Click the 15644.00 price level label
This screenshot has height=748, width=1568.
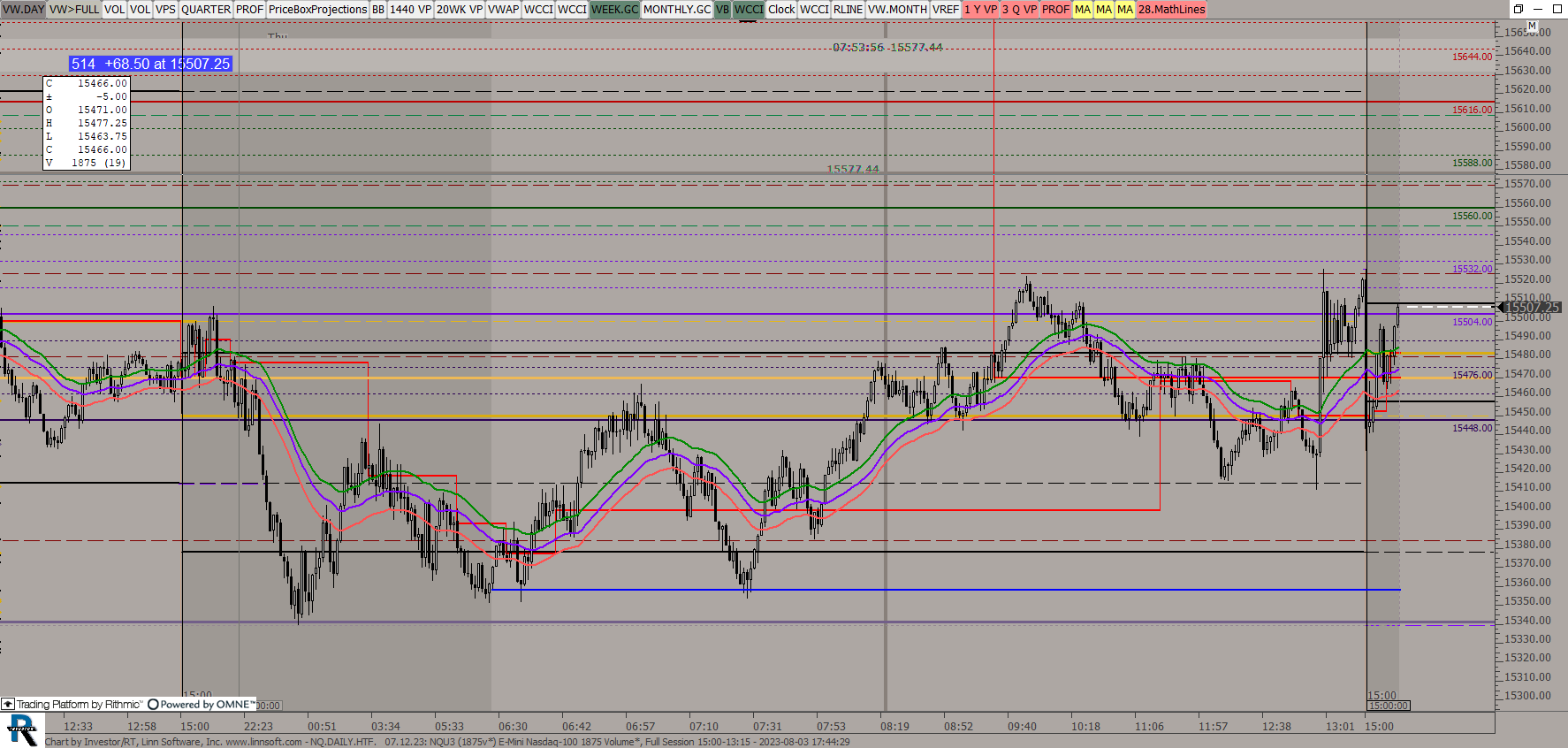(x=1472, y=57)
